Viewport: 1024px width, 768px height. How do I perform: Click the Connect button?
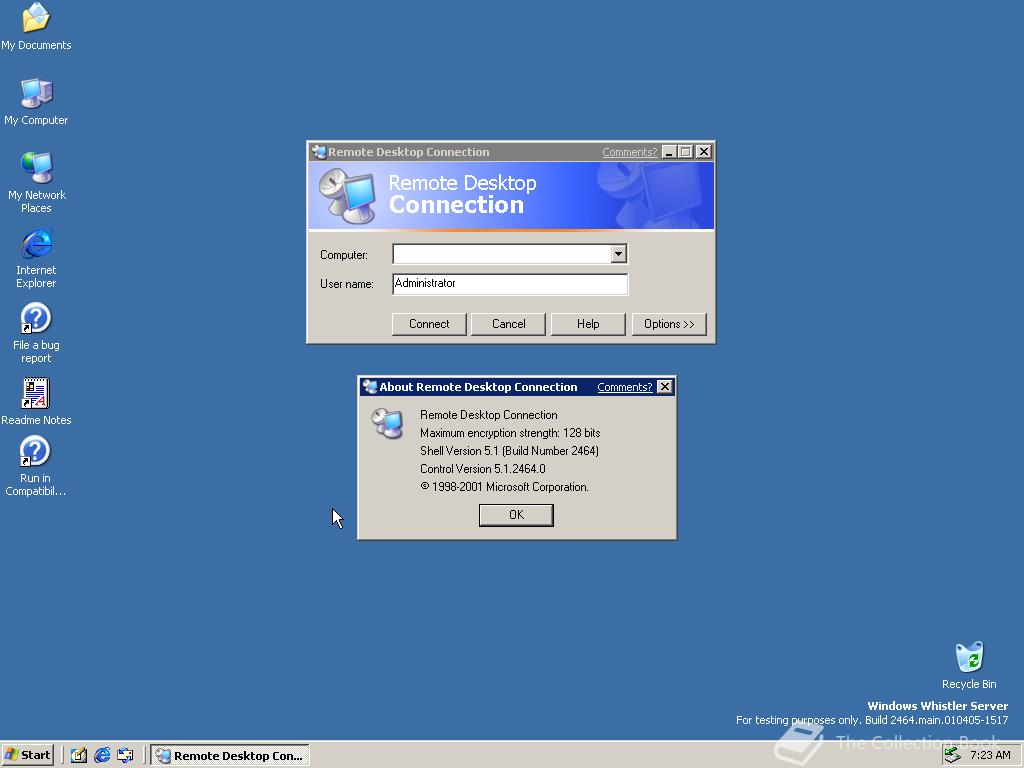coord(429,324)
